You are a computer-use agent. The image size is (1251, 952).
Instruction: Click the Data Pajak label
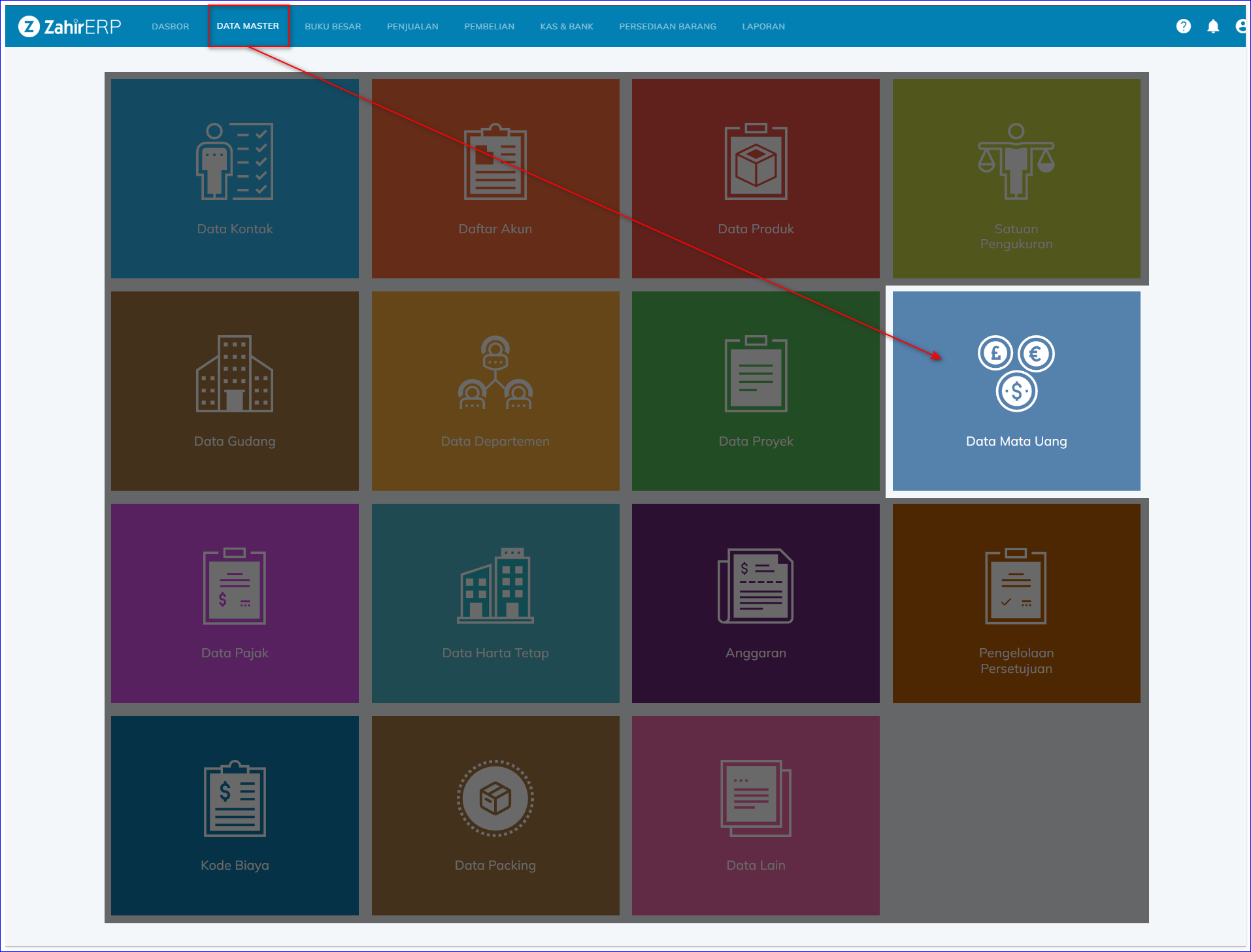235,653
